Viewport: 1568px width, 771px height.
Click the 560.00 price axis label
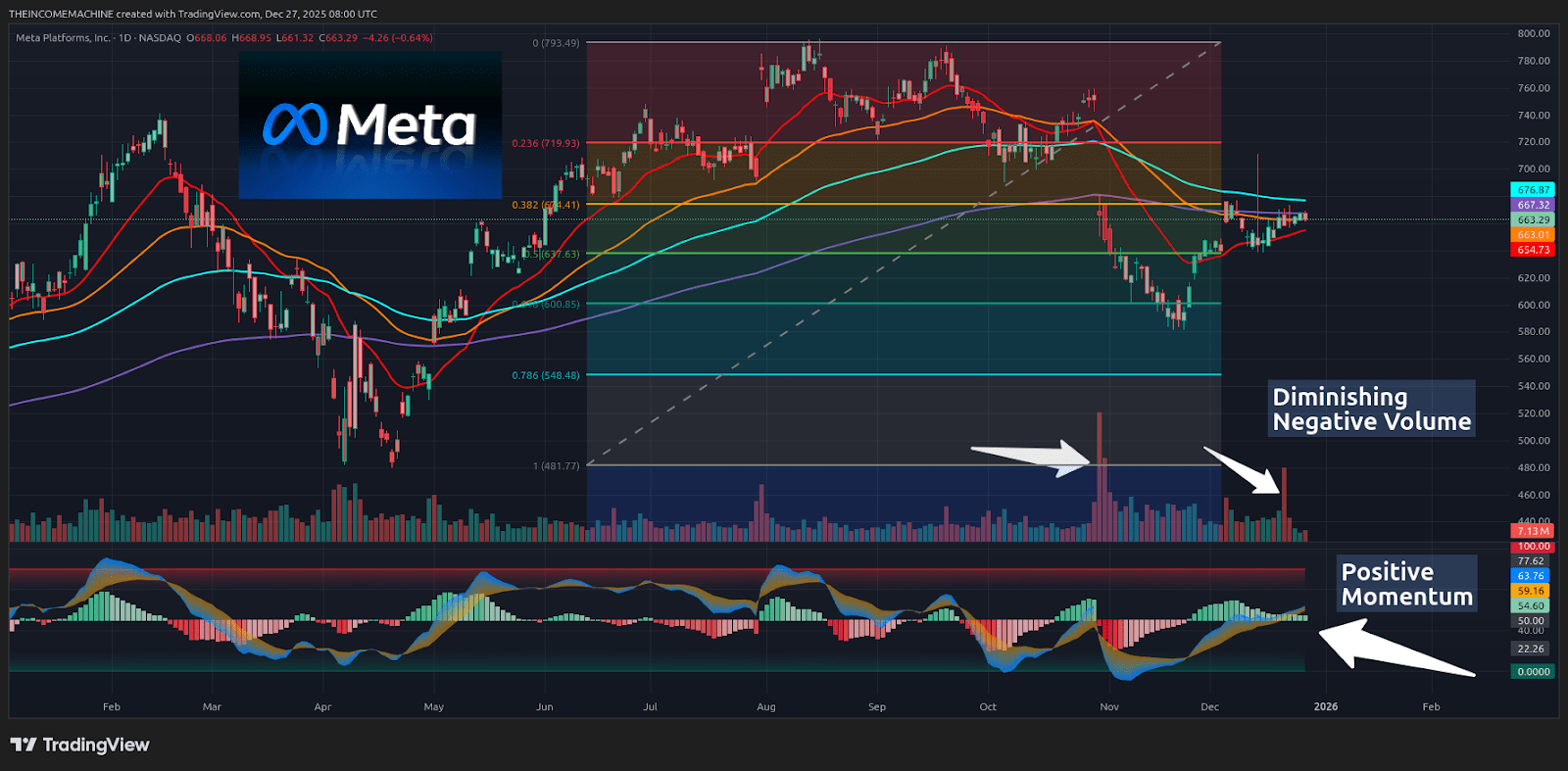coord(1534,360)
